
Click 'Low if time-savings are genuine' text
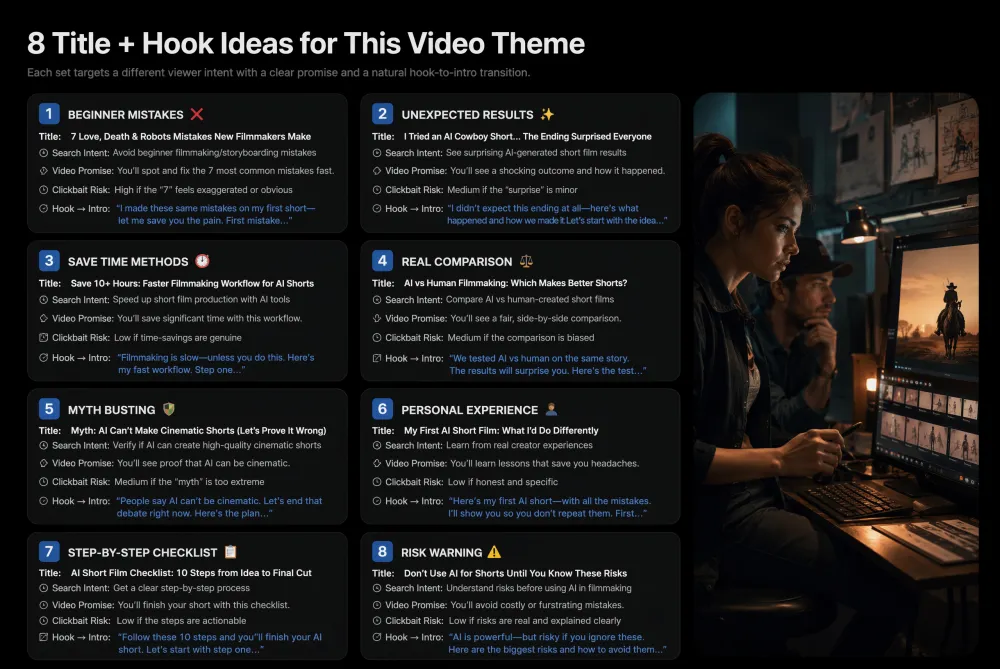178,337
